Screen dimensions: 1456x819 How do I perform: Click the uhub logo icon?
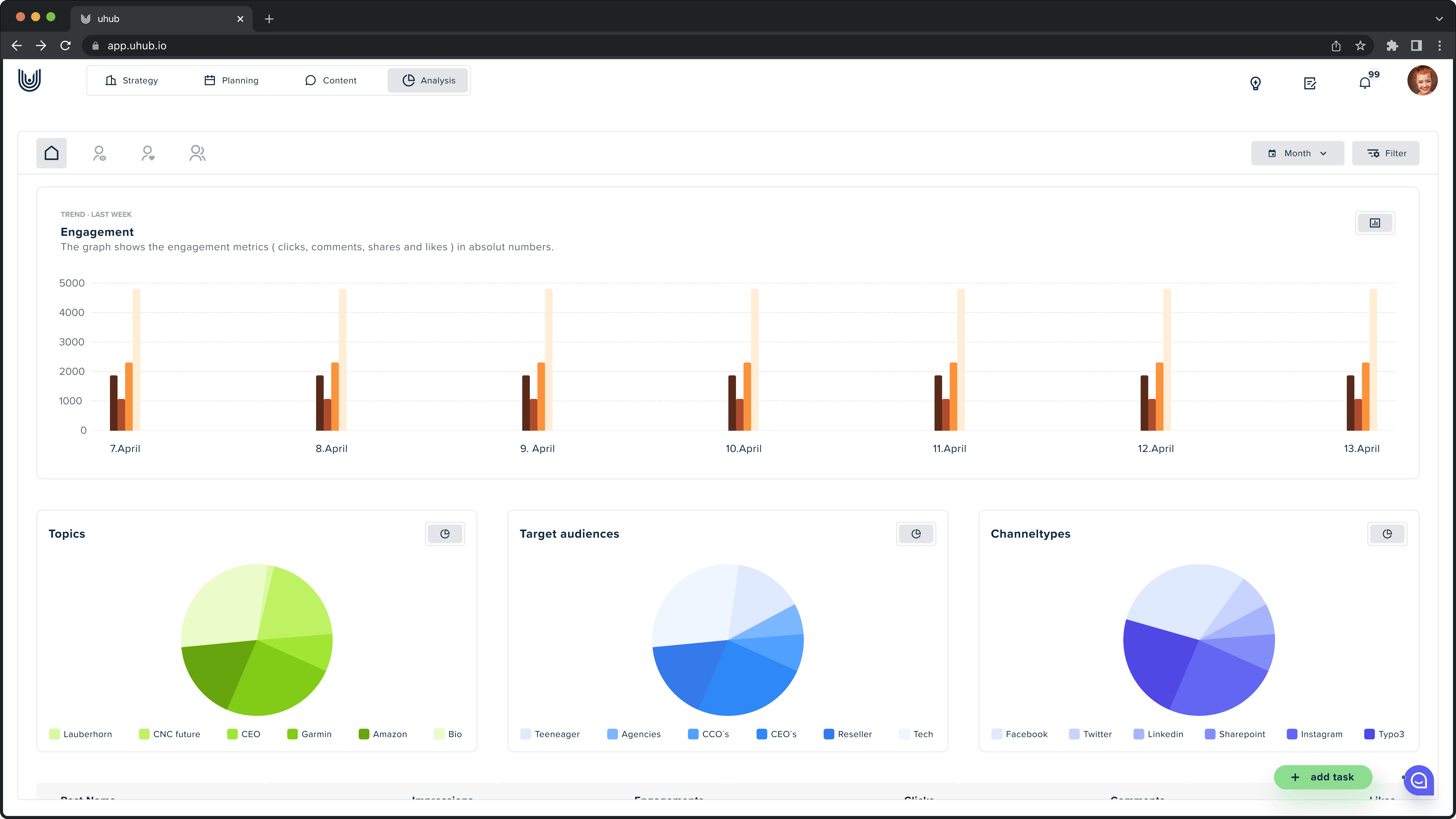(x=29, y=80)
